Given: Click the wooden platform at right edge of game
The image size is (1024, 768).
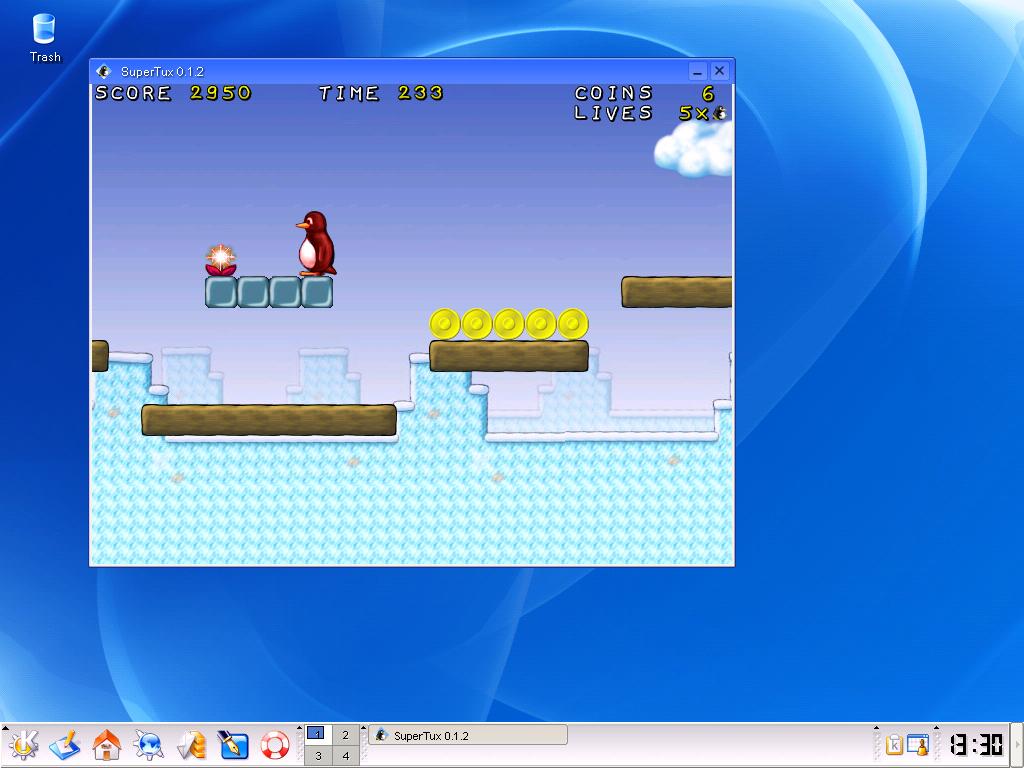Looking at the screenshot, I should (677, 292).
